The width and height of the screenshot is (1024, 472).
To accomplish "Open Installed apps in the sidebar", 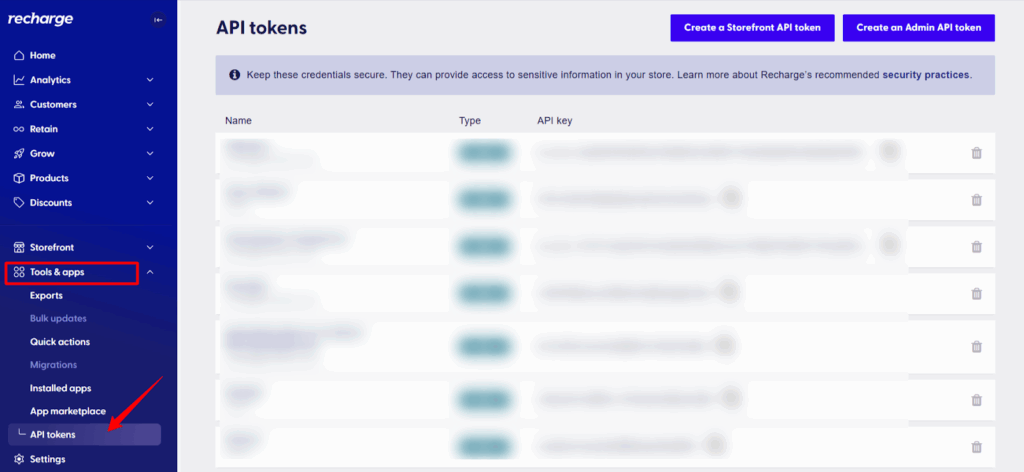I will [61, 388].
